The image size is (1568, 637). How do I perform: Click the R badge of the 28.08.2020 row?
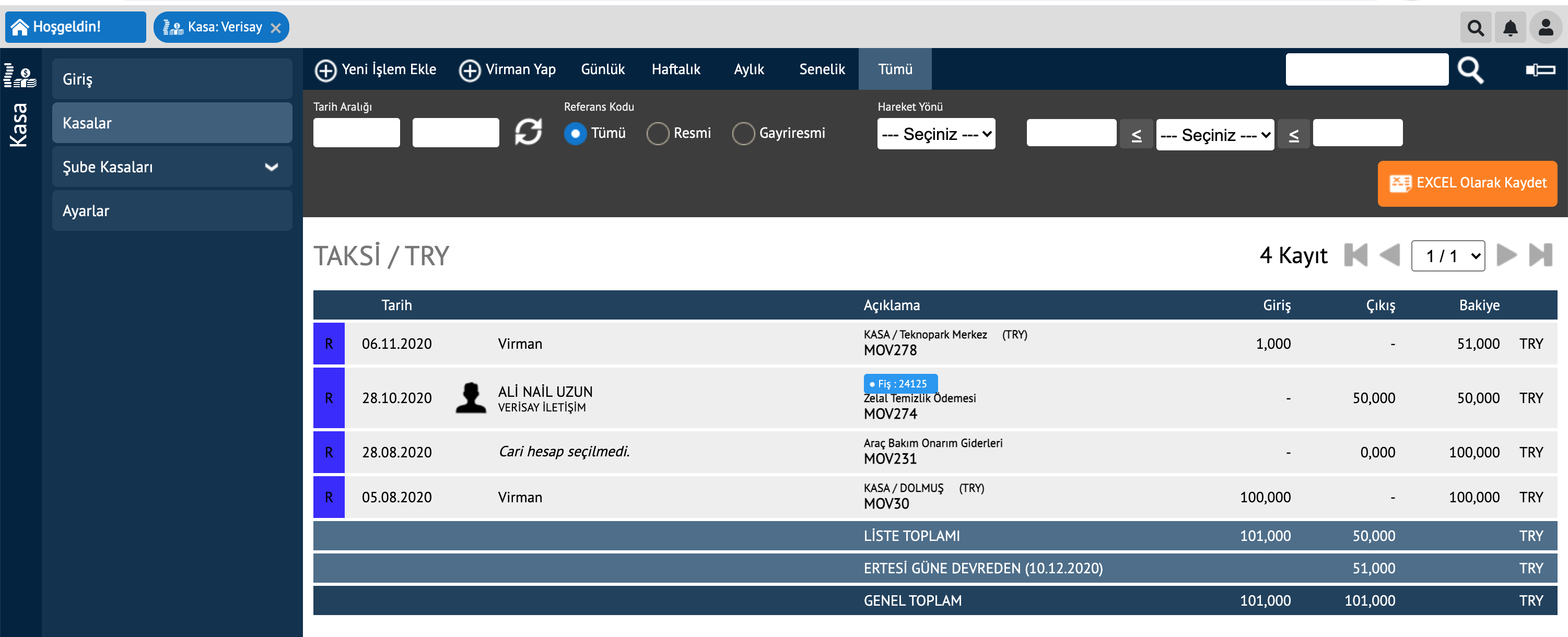[329, 452]
